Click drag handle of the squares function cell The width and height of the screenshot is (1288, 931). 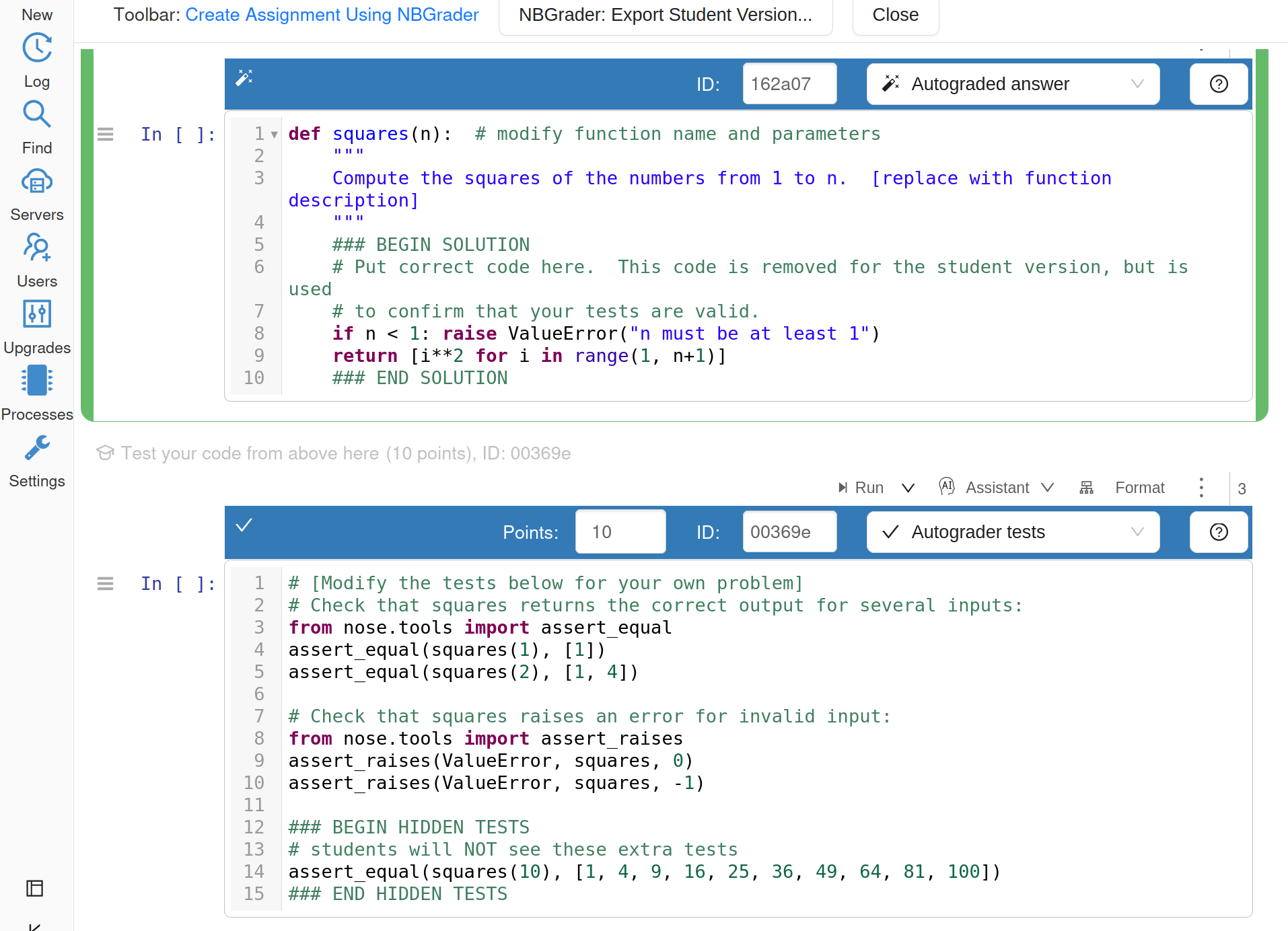pyautogui.click(x=106, y=135)
